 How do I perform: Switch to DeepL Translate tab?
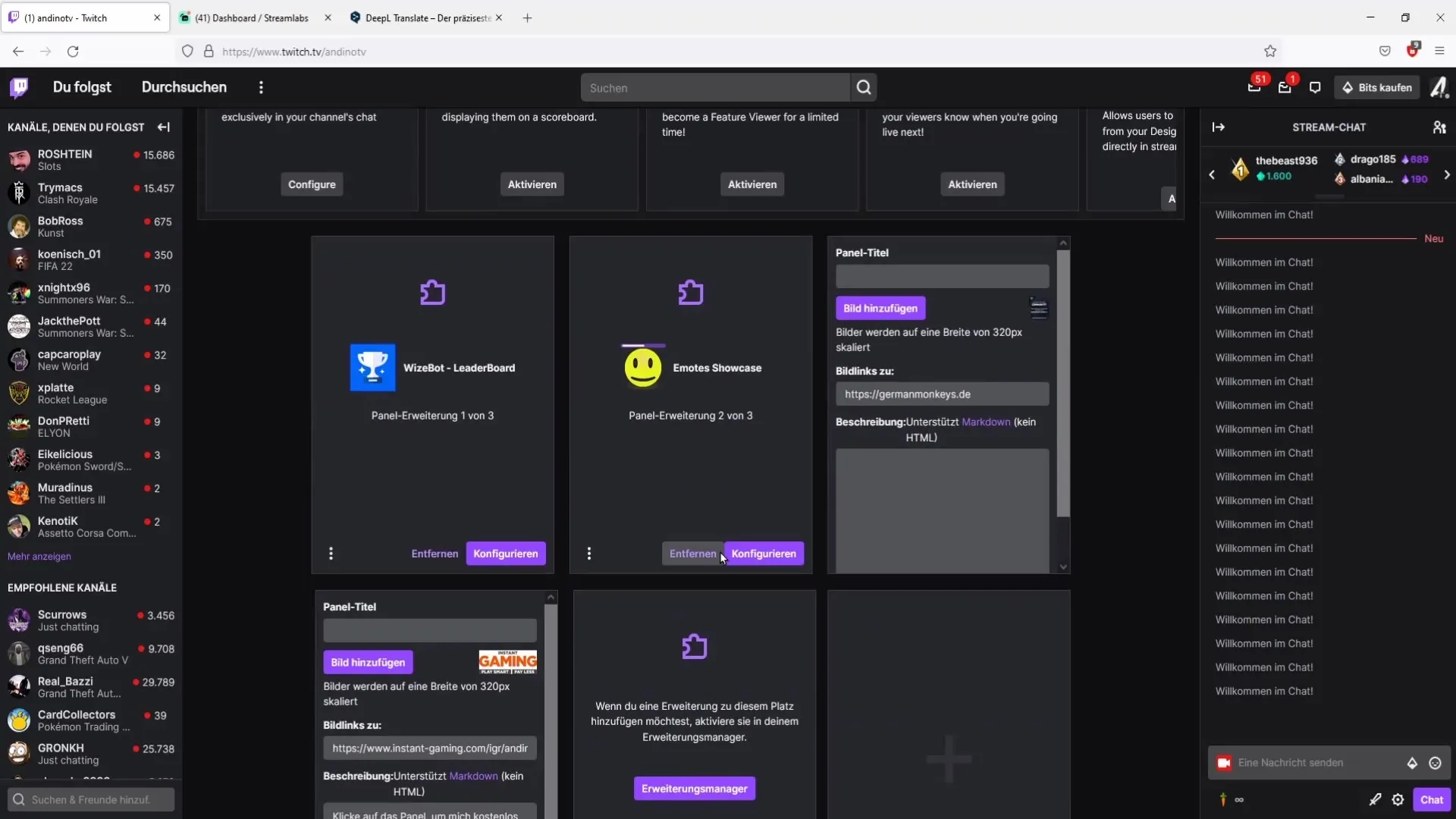click(x=428, y=17)
